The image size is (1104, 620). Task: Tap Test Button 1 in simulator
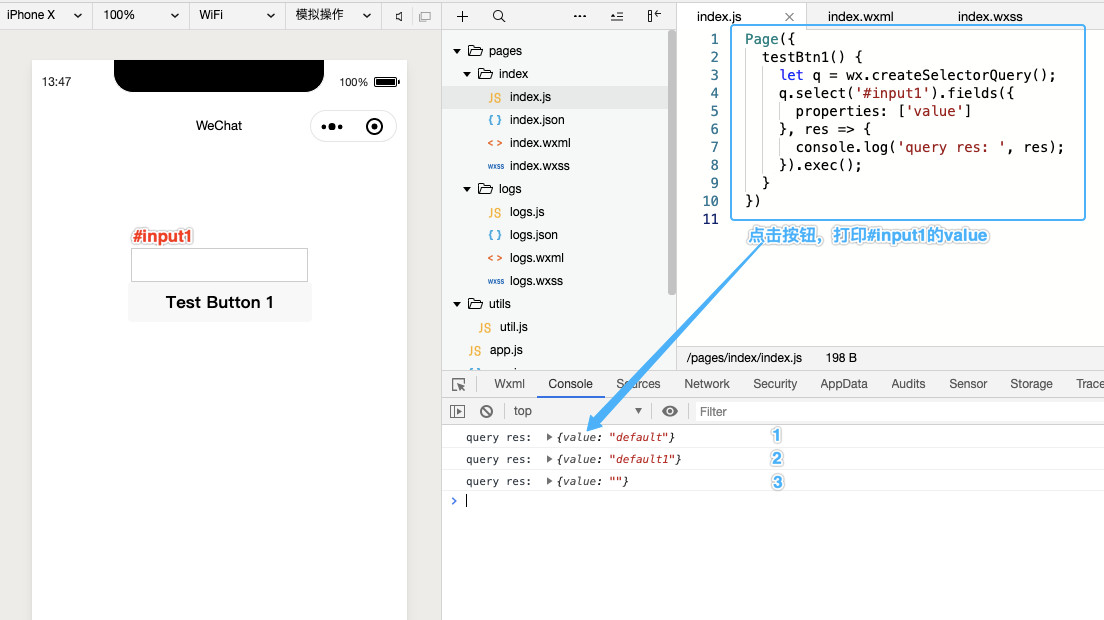[x=220, y=303]
